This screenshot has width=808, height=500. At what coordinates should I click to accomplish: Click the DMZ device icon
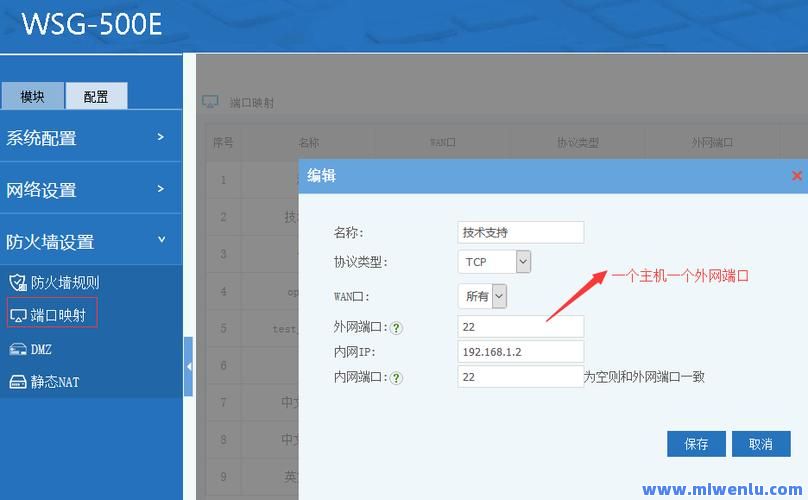tap(18, 349)
